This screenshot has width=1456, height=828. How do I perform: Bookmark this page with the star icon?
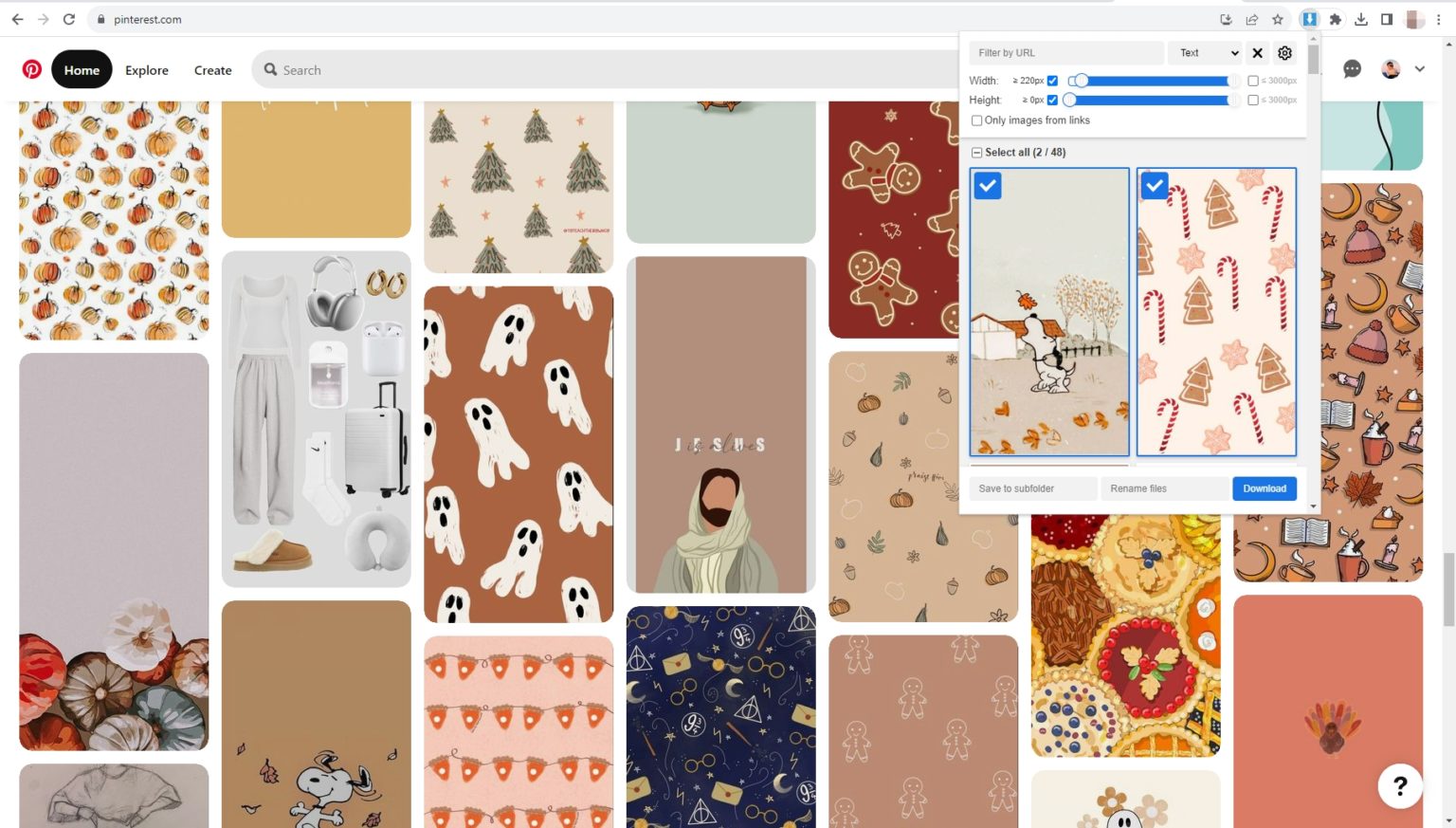coord(1279,19)
